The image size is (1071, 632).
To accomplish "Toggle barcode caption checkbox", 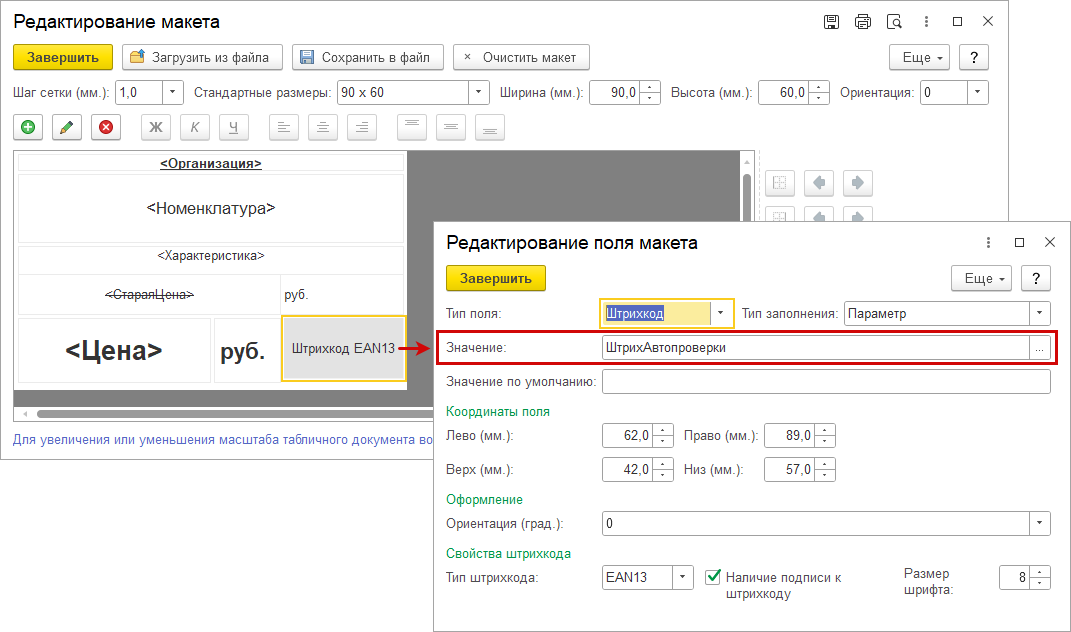I will (x=713, y=577).
